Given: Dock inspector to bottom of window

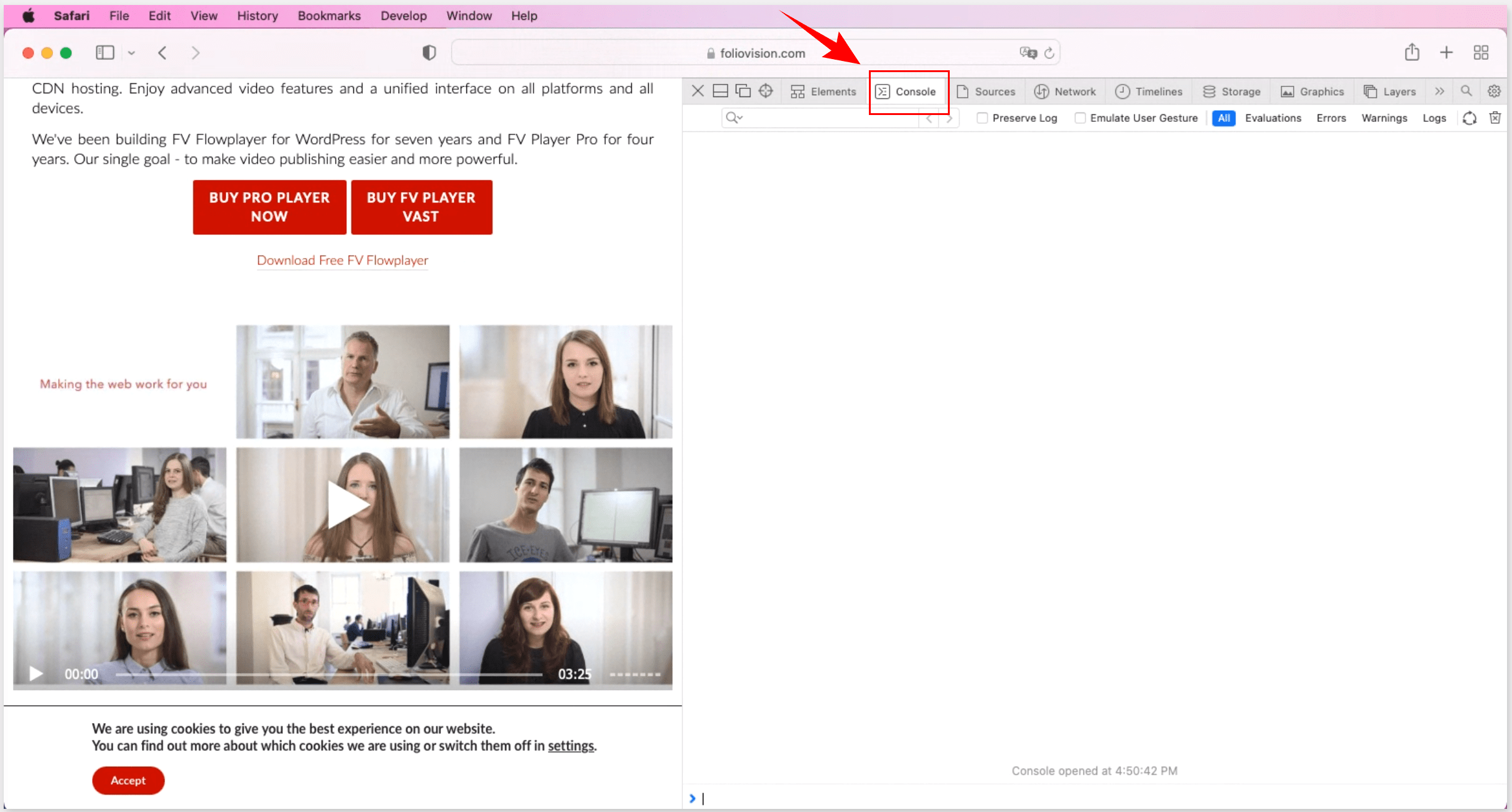Looking at the screenshot, I should pos(720,91).
